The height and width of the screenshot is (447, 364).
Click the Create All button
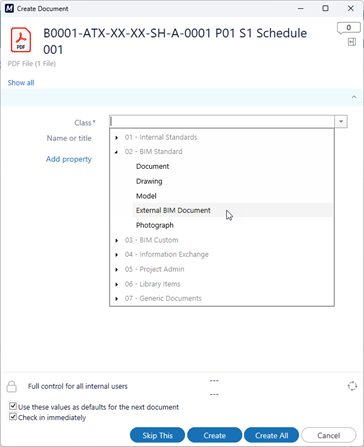tap(271, 435)
